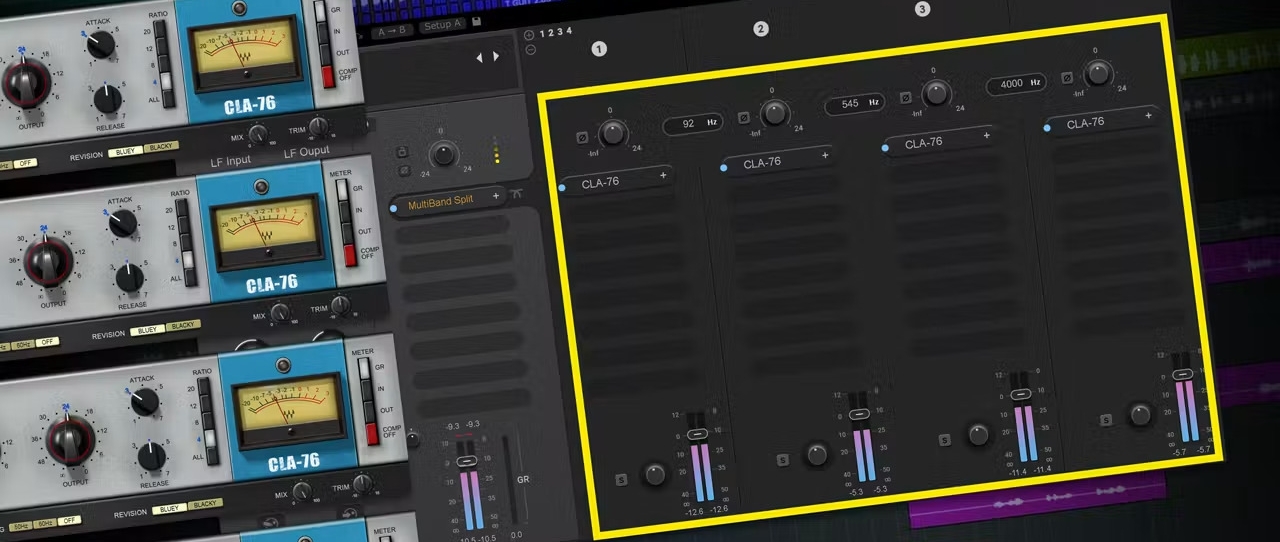The image size is (1280, 542).
Task: Solo the band showing -5.3 level
Action: pos(782,460)
